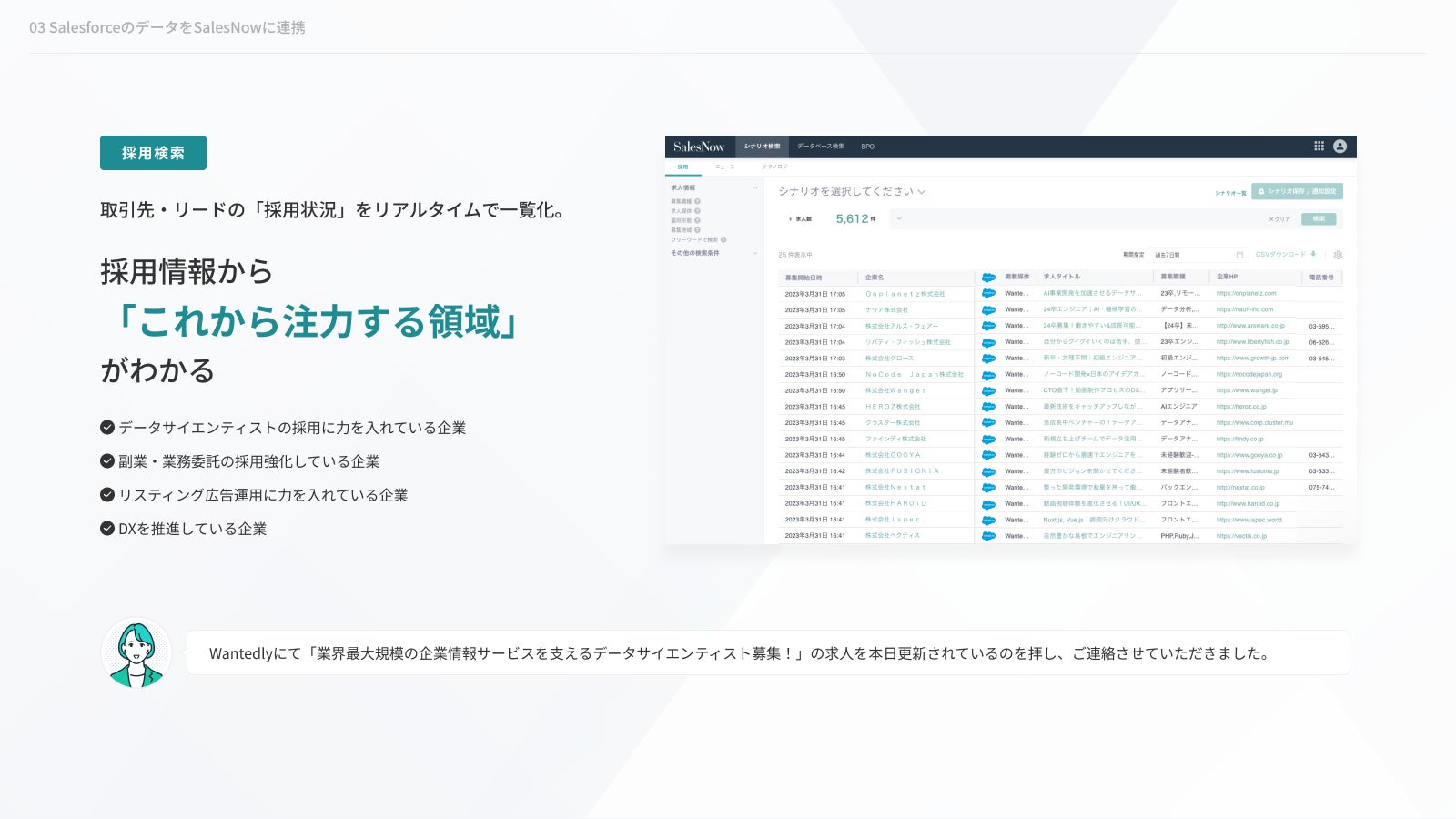Image resolution: width=1456 pixels, height=819 pixels.
Task: Open the https://heroz.co.jp website link
Action: point(1241,407)
